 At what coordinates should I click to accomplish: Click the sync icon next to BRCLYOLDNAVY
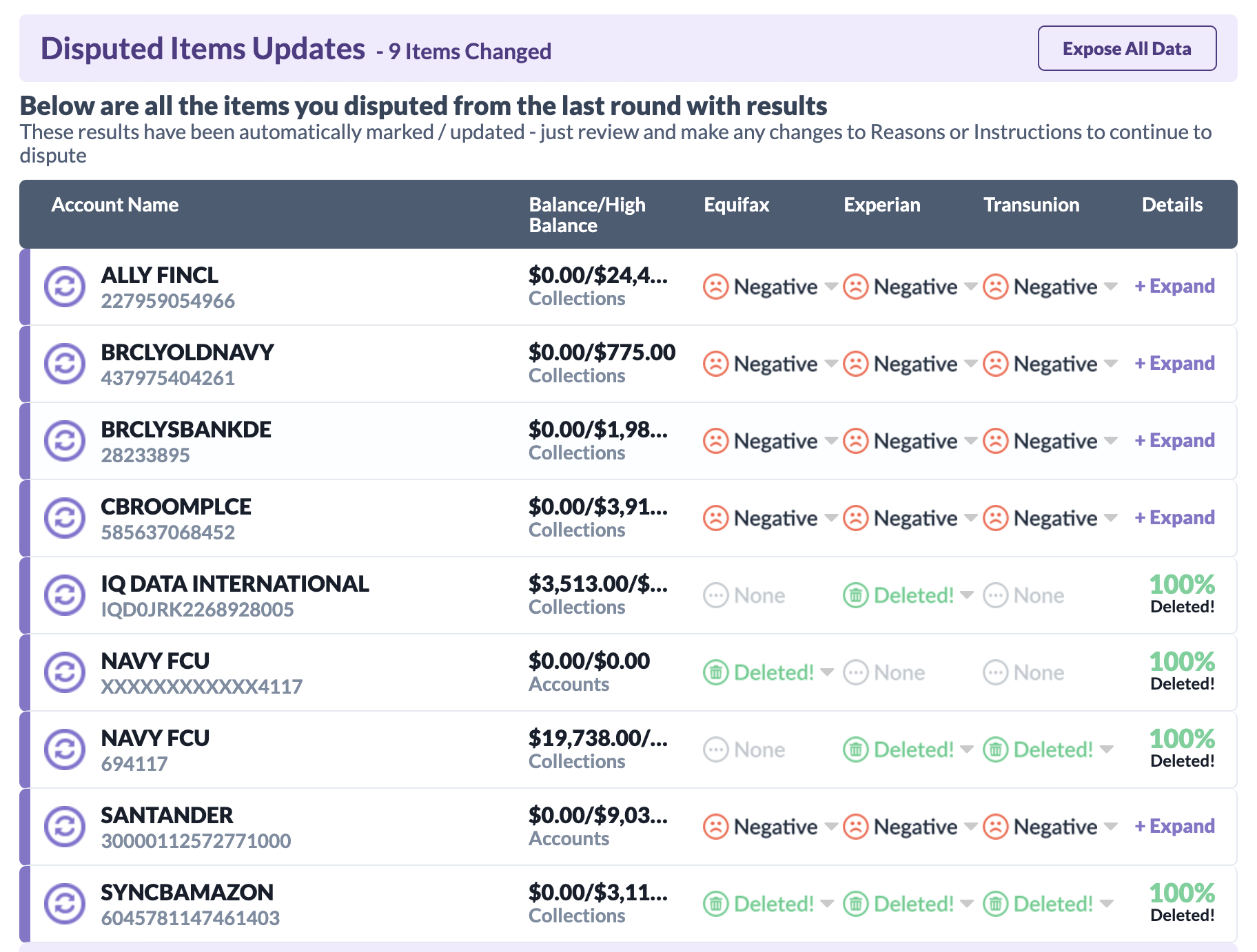click(x=65, y=364)
